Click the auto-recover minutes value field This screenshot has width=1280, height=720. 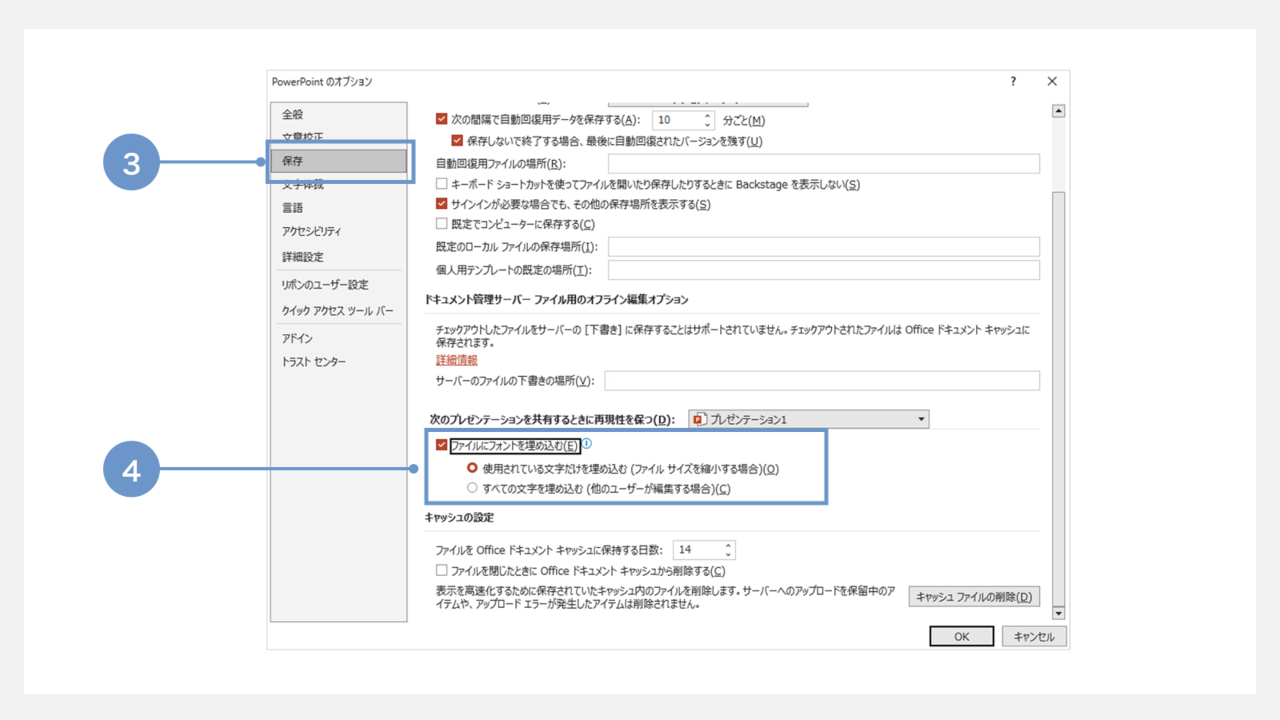[x=677, y=120]
